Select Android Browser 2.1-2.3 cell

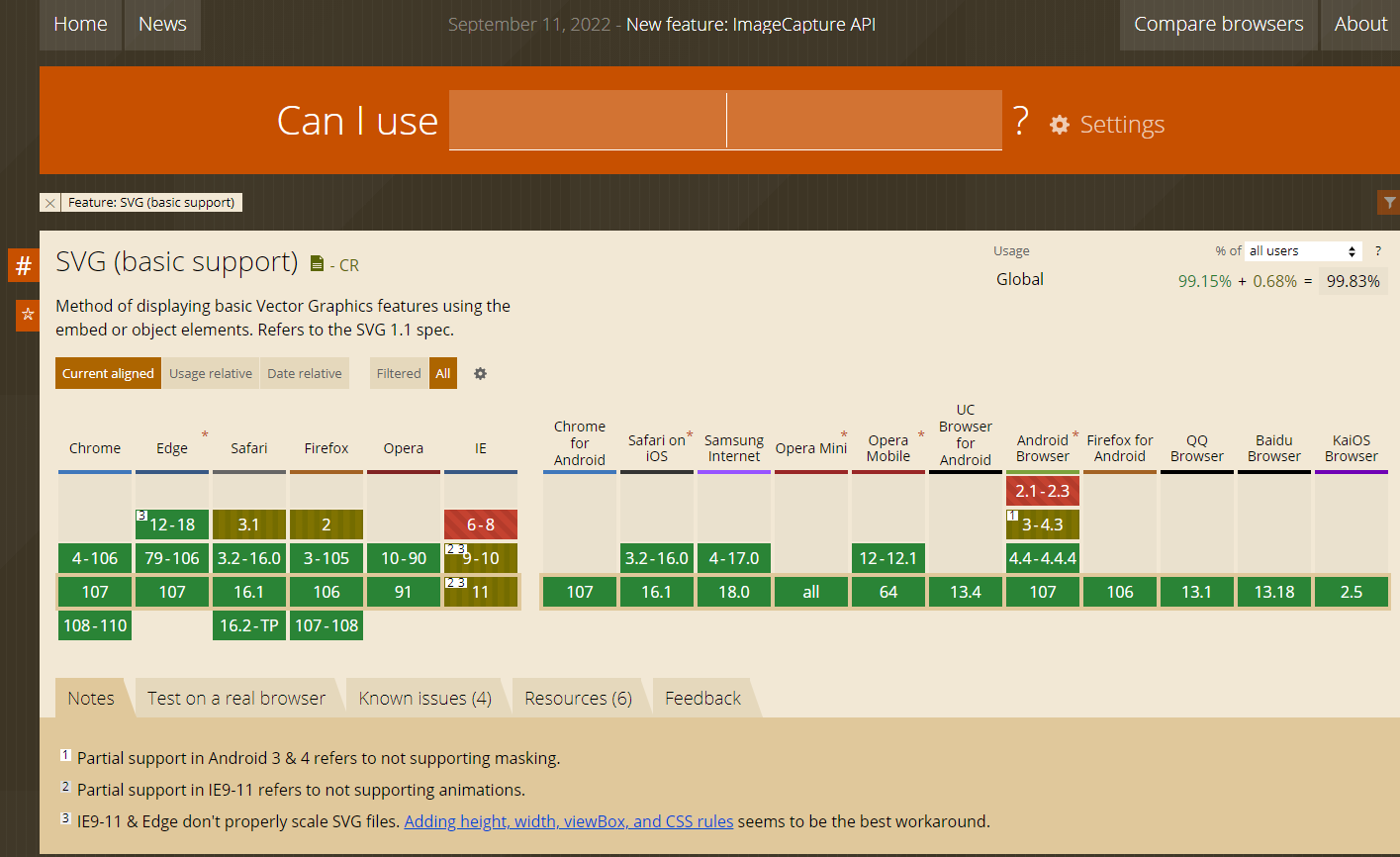pyautogui.click(x=1043, y=491)
